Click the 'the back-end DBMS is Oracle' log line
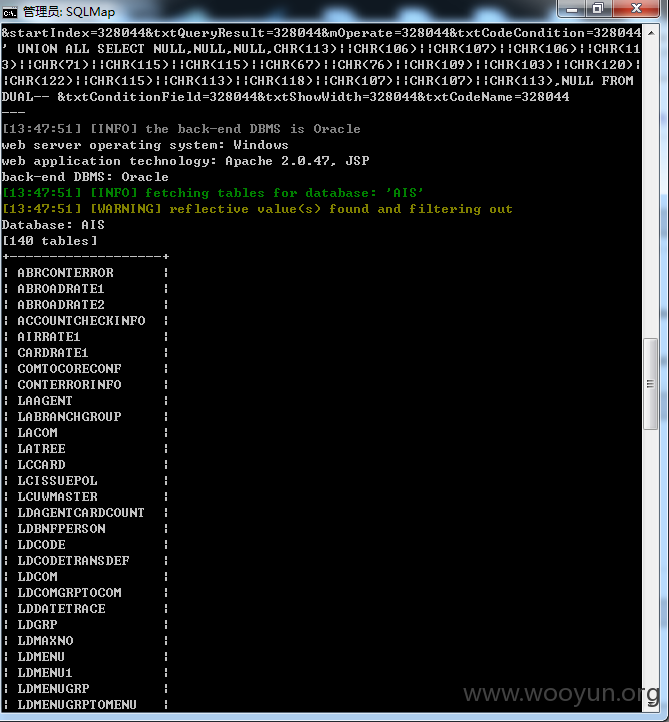This screenshot has height=722, width=669. [181, 129]
